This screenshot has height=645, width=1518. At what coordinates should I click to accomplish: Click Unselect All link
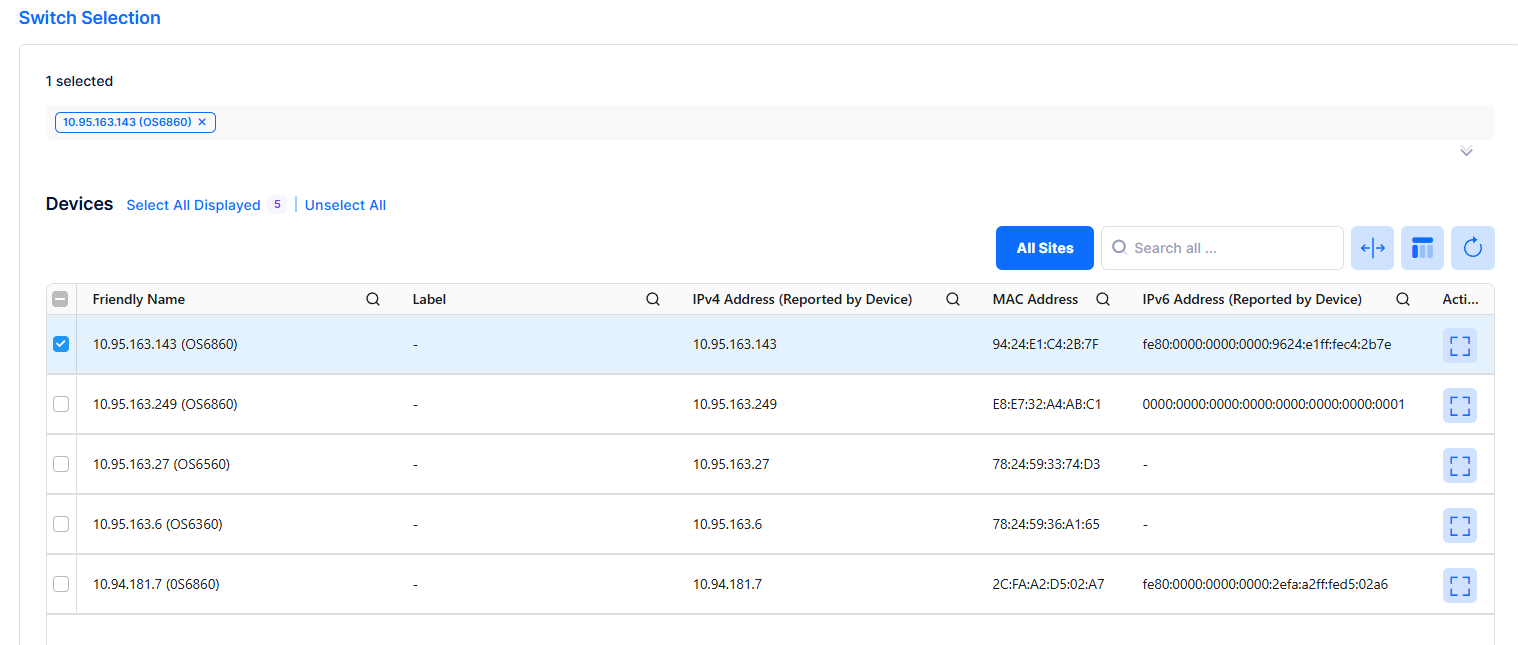[x=345, y=205]
